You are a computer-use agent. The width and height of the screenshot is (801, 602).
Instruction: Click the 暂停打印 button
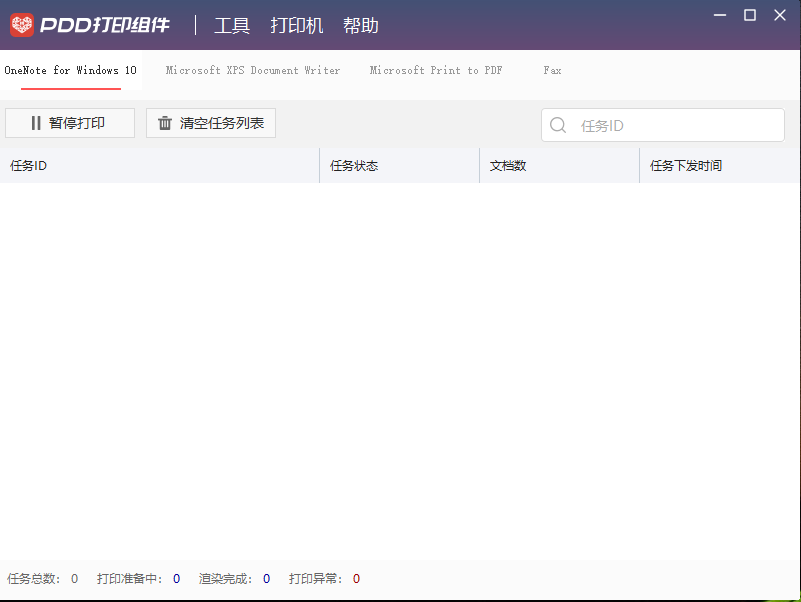[x=70, y=122]
